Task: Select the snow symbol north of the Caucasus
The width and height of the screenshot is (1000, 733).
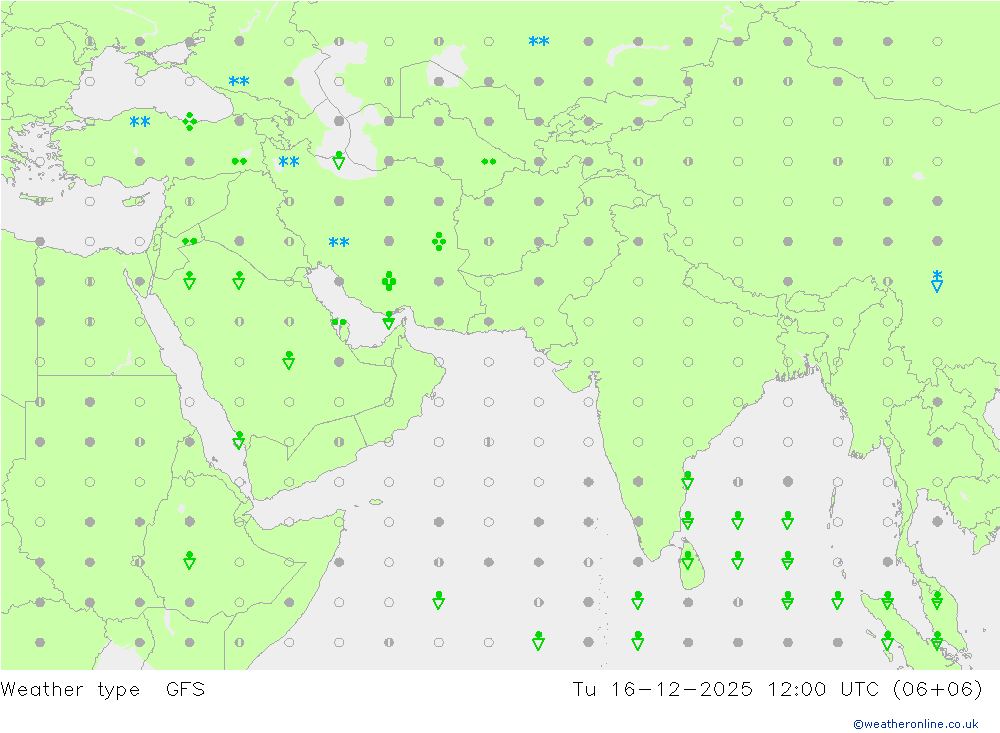Action: coord(239,82)
